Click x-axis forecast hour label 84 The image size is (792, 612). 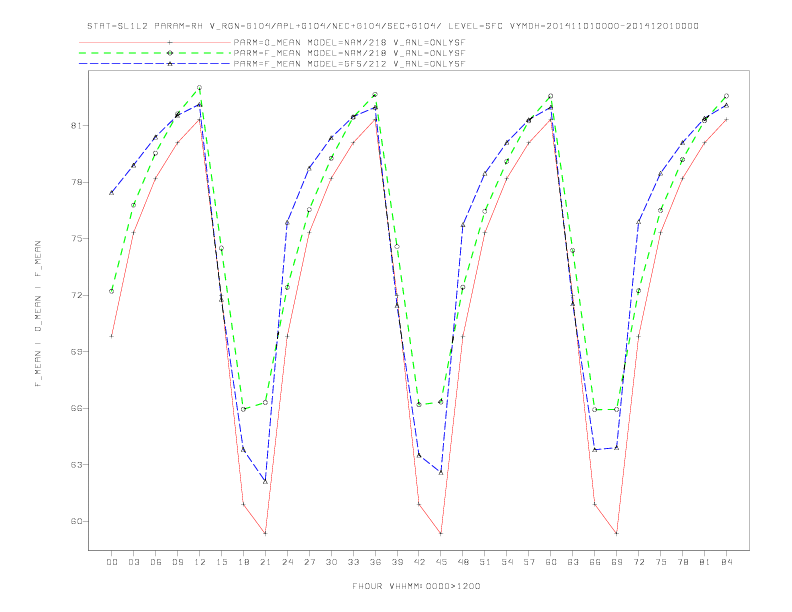click(x=726, y=562)
